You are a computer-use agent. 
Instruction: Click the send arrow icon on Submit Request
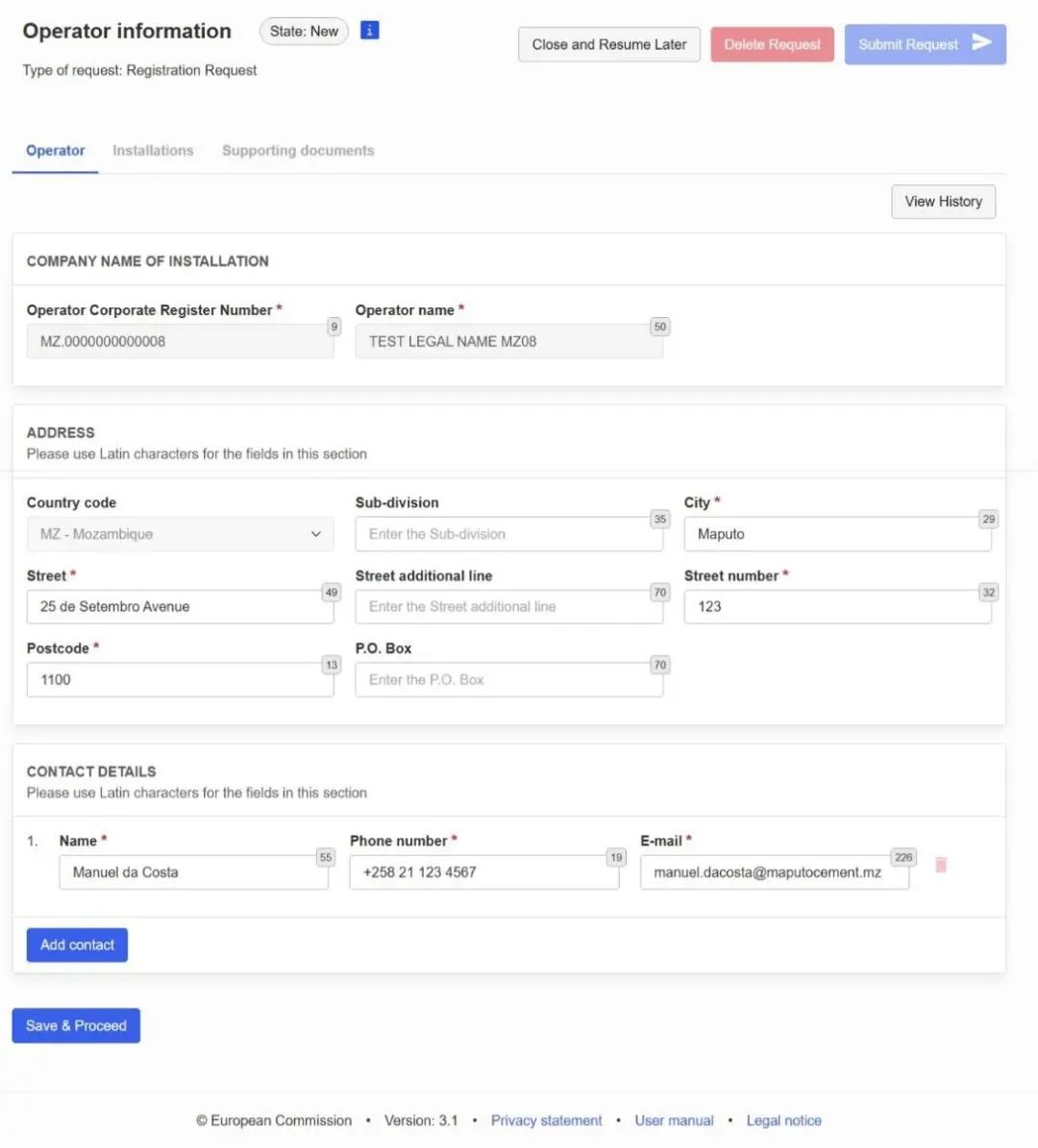981,42
